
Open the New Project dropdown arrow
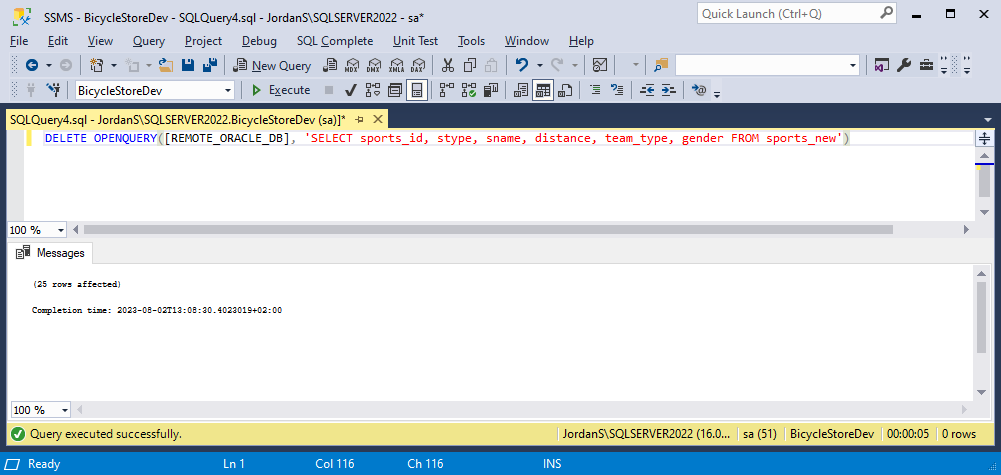coord(114,65)
